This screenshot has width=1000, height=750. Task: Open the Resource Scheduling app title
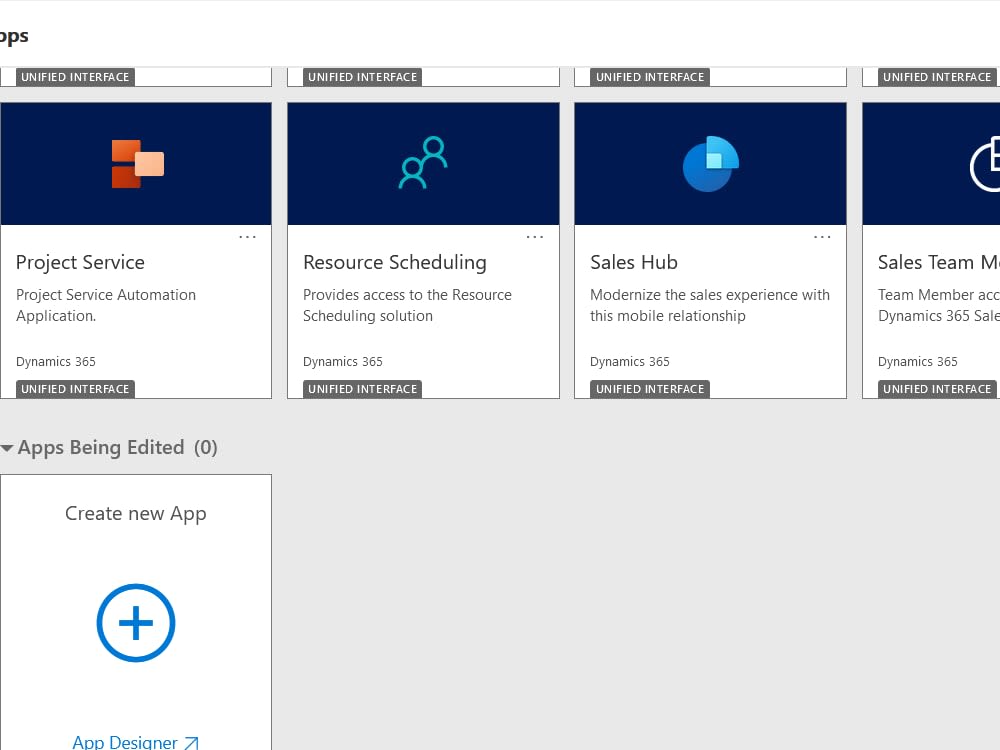pyautogui.click(x=395, y=262)
